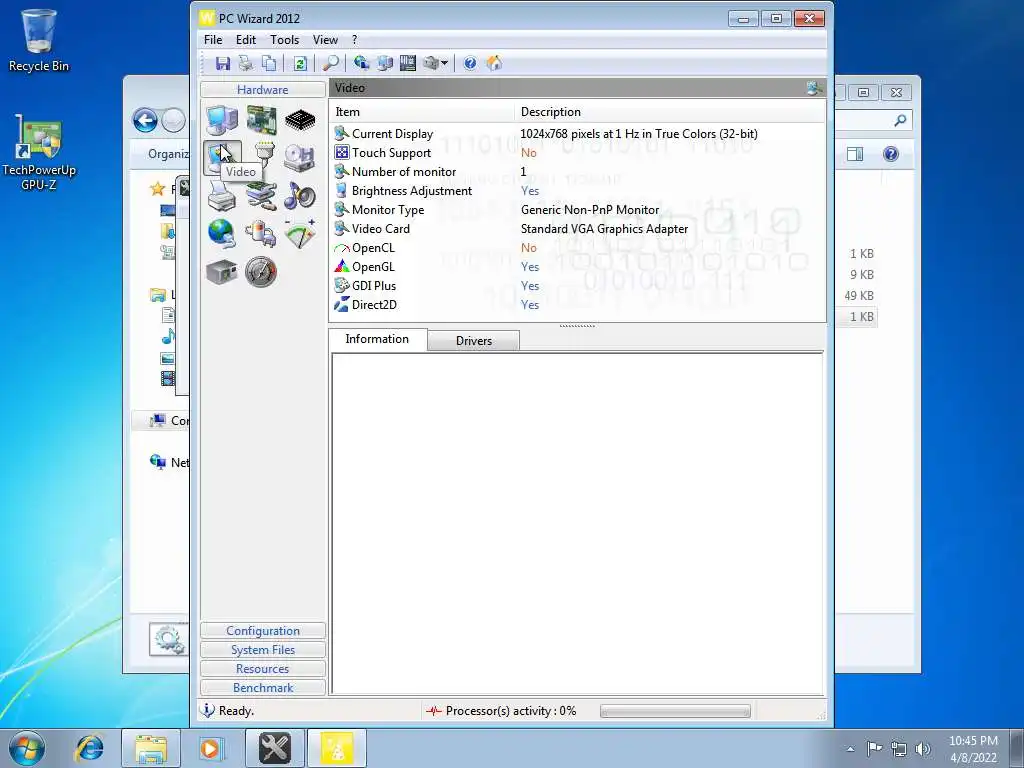Select the Direct2D row
The image size is (1024, 768).
(x=577, y=304)
